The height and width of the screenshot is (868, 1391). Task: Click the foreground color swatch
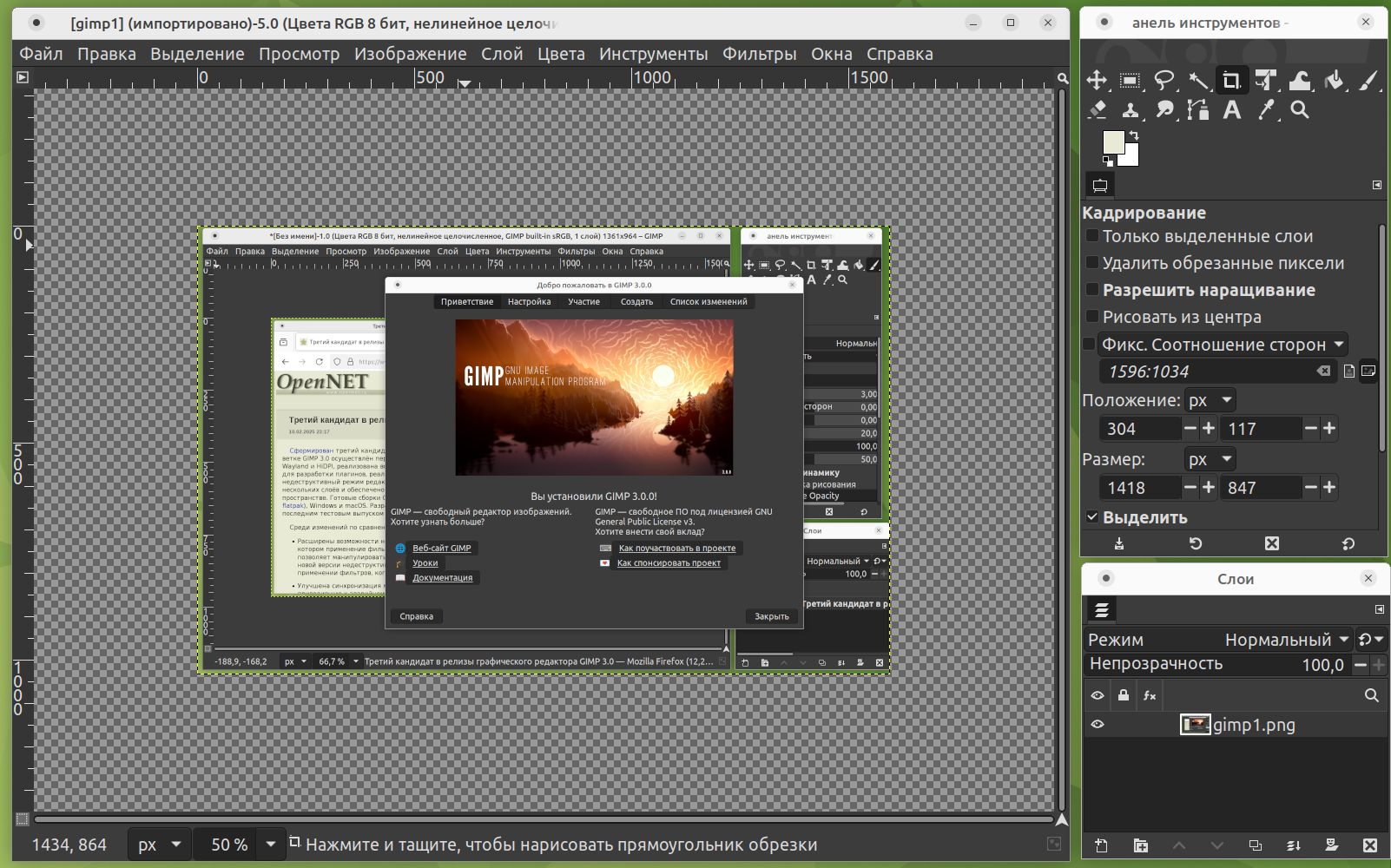point(1112,142)
